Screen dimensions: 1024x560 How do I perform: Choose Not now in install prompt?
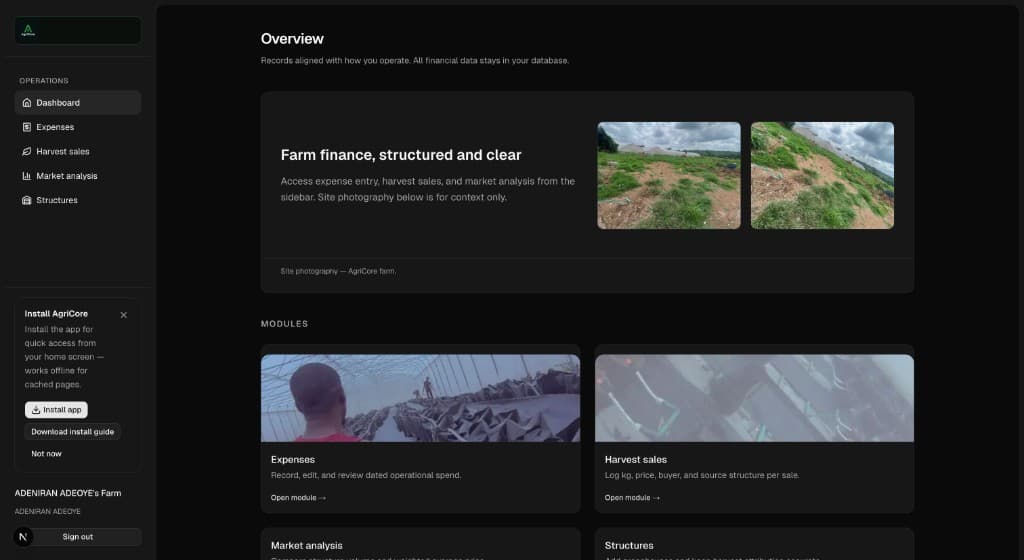pos(46,454)
